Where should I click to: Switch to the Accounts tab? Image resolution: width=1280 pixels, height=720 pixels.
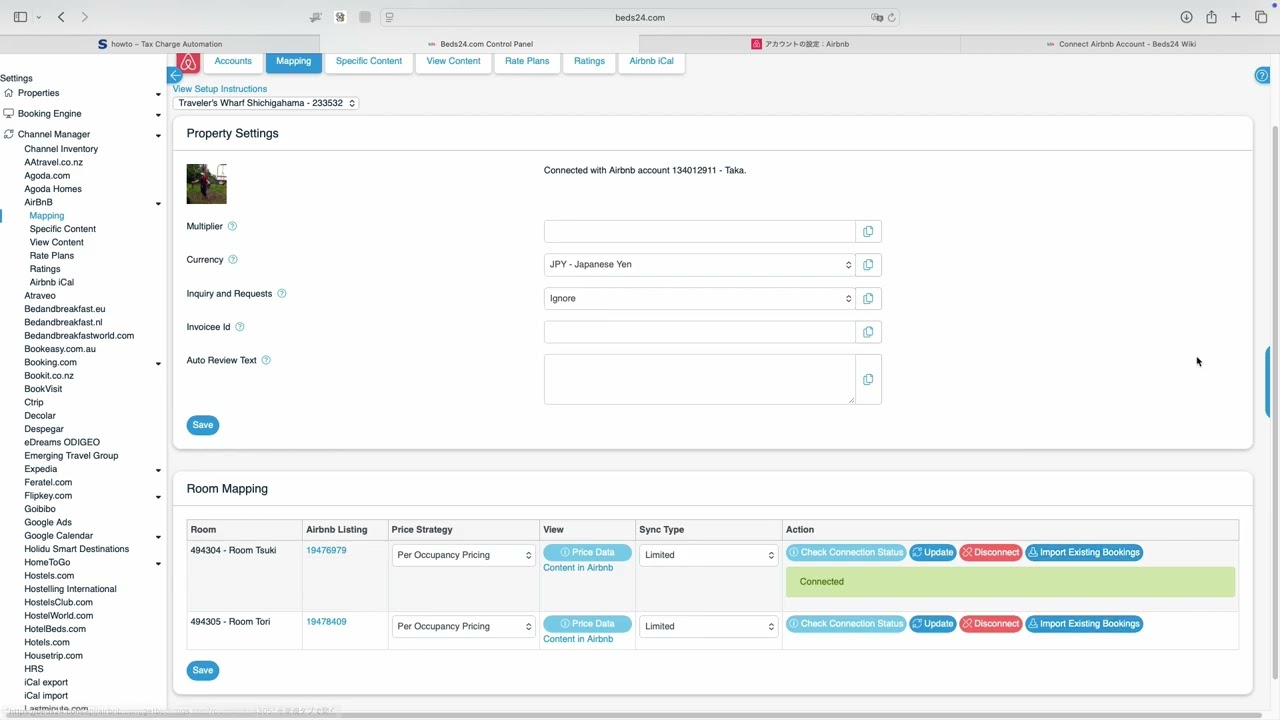point(233,62)
